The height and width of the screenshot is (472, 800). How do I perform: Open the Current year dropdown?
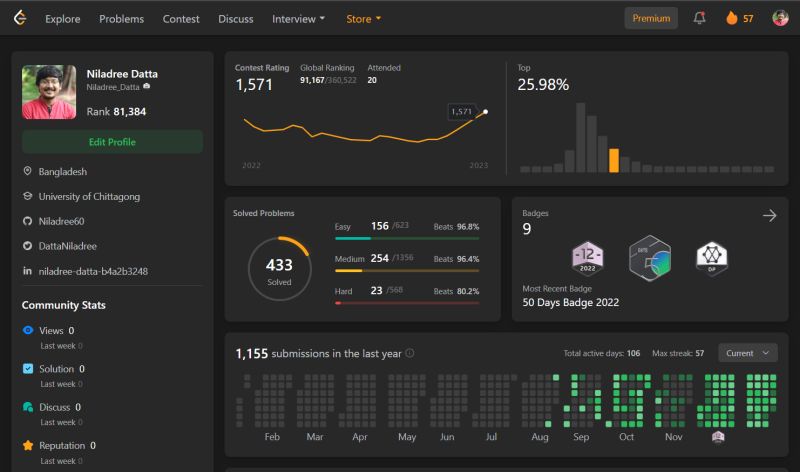(x=747, y=353)
